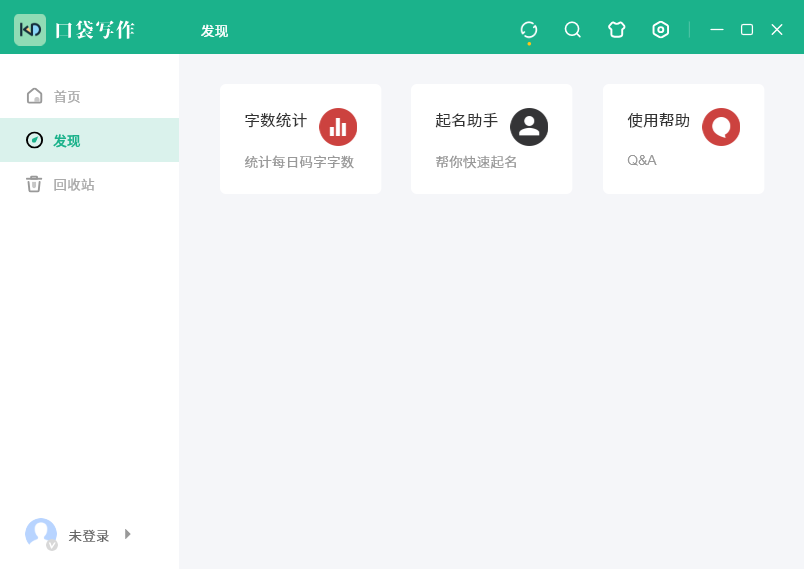This screenshot has width=804, height=569.
Task: Open search with magnifier icon
Action: coord(573,30)
